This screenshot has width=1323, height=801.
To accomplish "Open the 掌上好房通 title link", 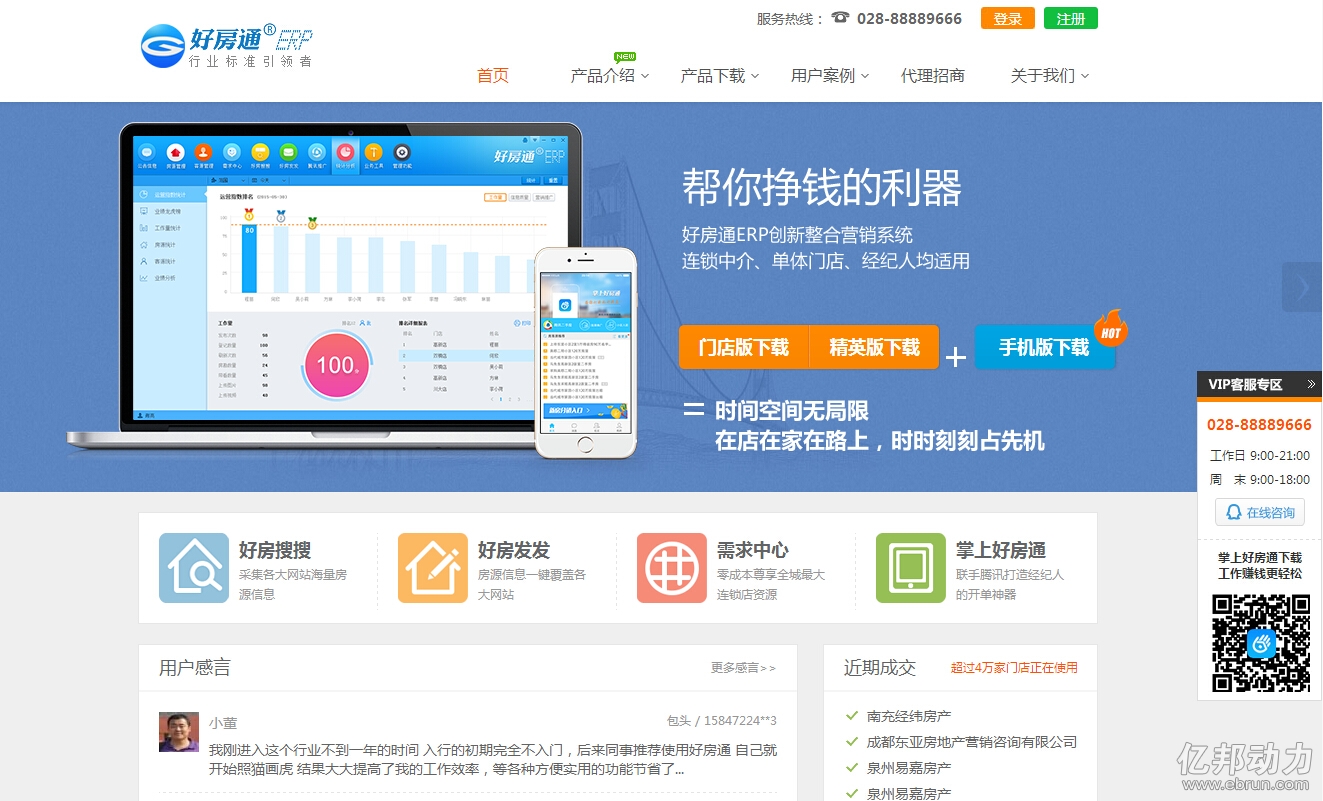I will (x=1001, y=550).
